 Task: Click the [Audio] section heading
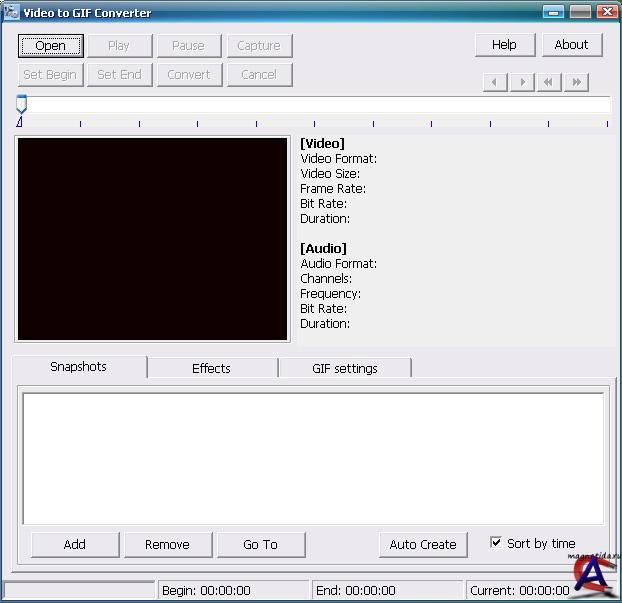323,249
